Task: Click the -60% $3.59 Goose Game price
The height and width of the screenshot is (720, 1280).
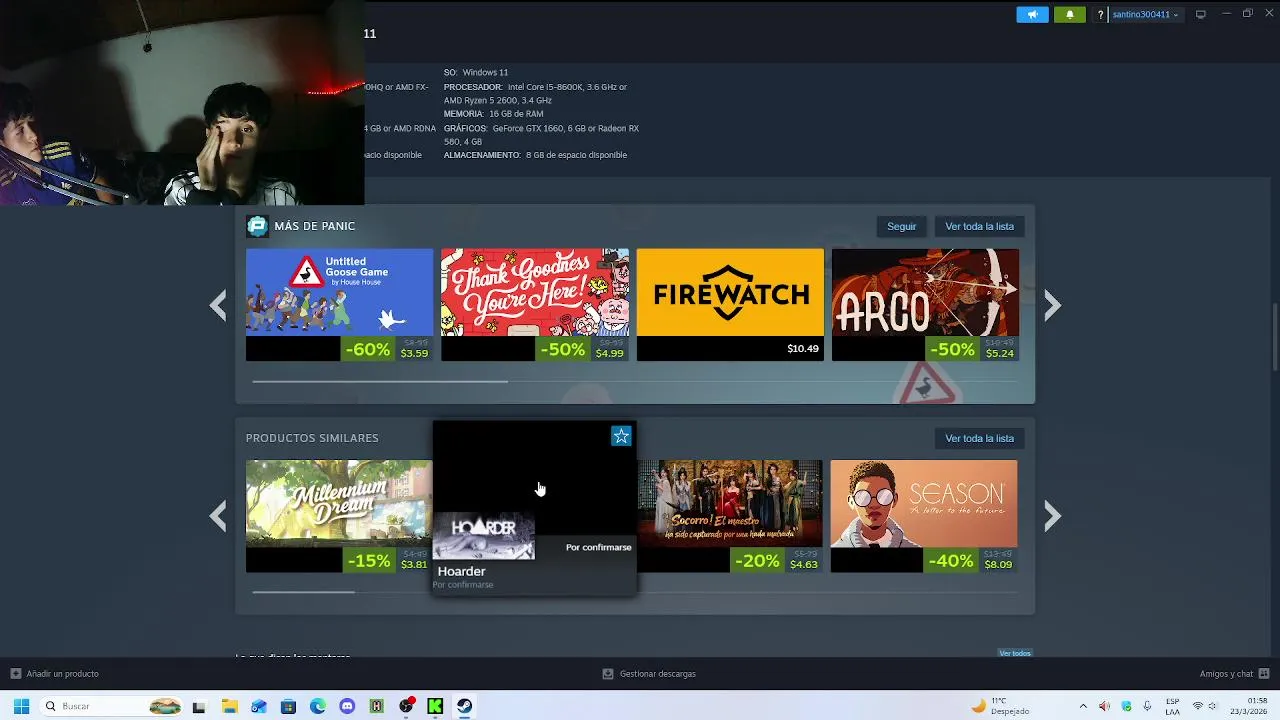Action: (x=387, y=349)
